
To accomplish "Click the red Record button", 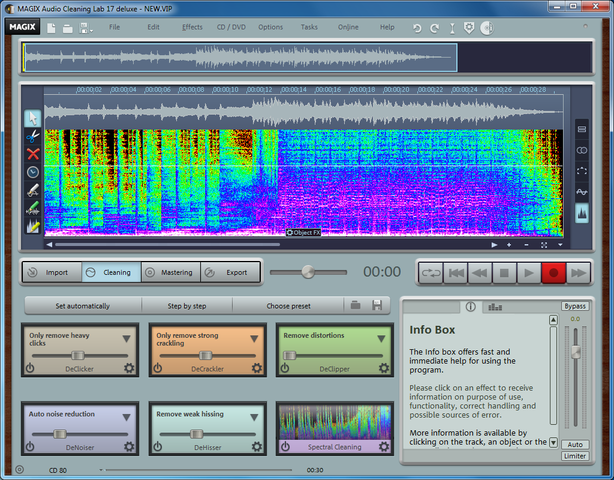I will (553, 272).
